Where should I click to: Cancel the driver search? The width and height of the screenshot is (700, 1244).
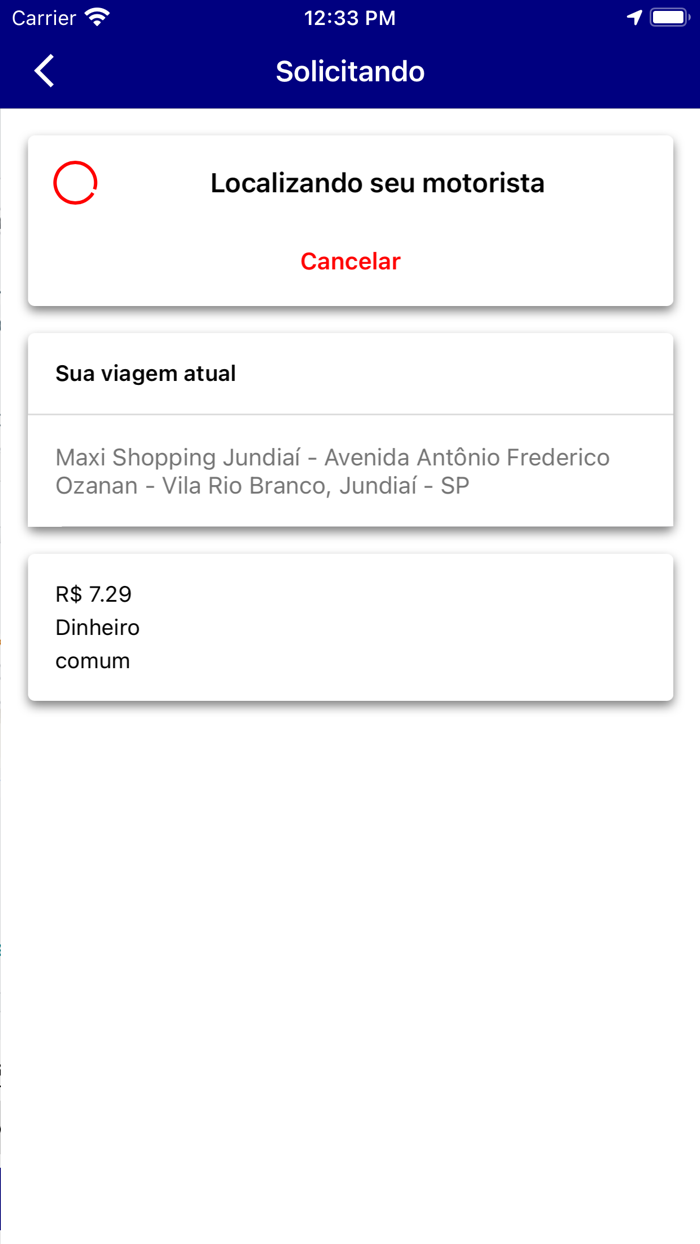click(x=350, y=261)
